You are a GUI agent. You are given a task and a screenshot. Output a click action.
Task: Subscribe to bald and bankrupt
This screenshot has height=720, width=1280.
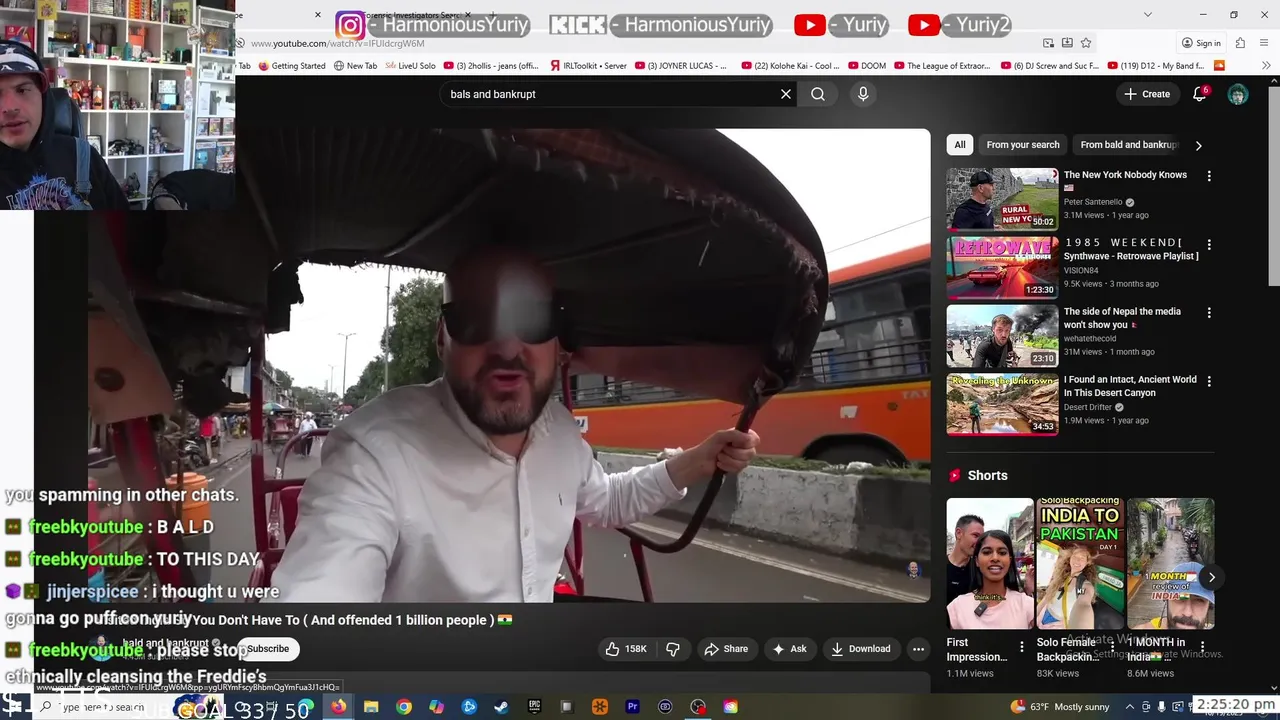[x=267, y=649]
